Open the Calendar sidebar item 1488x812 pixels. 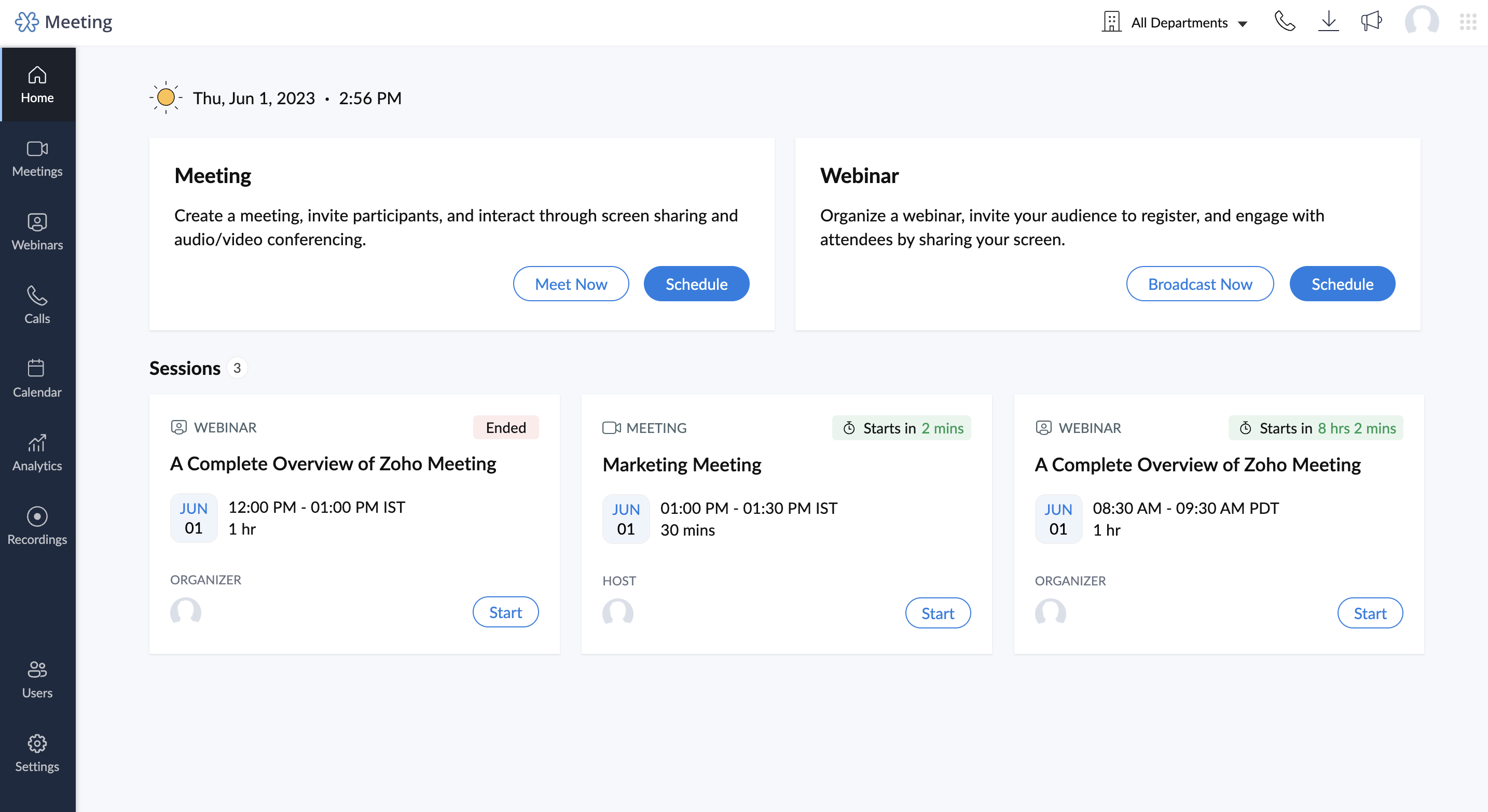click(37, 379)
